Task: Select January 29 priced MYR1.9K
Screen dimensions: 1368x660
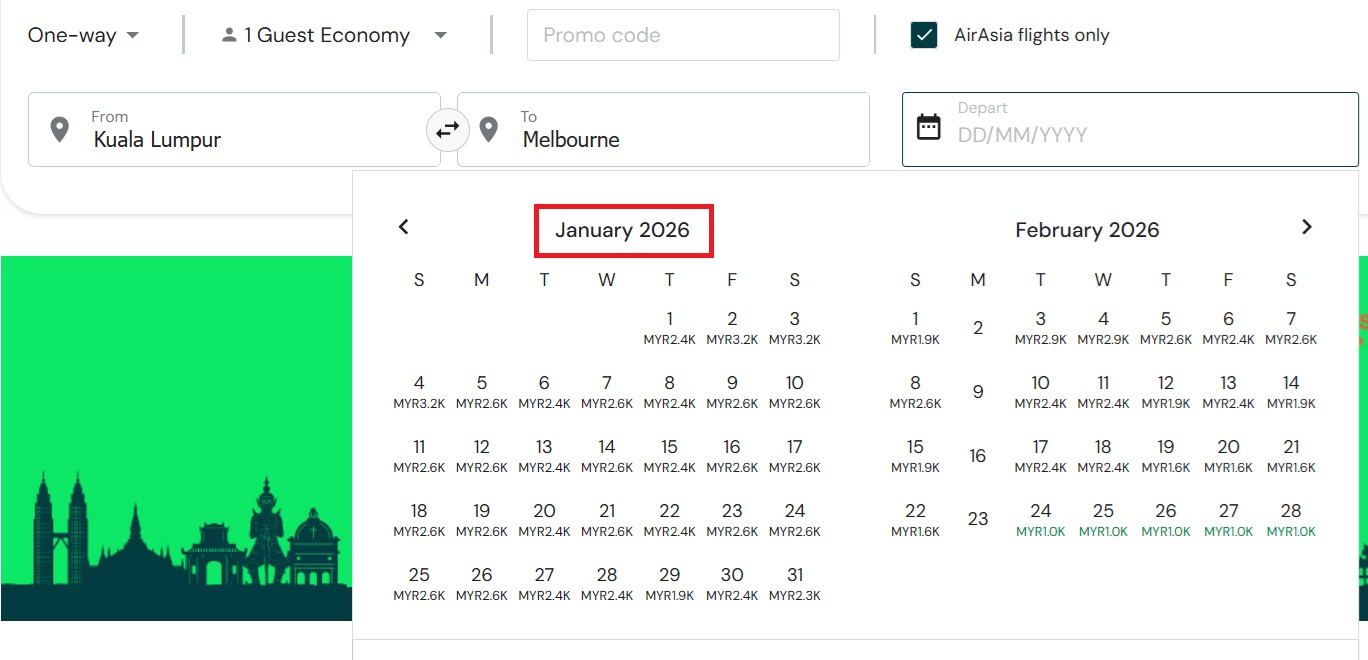Action: coord(669,583)
